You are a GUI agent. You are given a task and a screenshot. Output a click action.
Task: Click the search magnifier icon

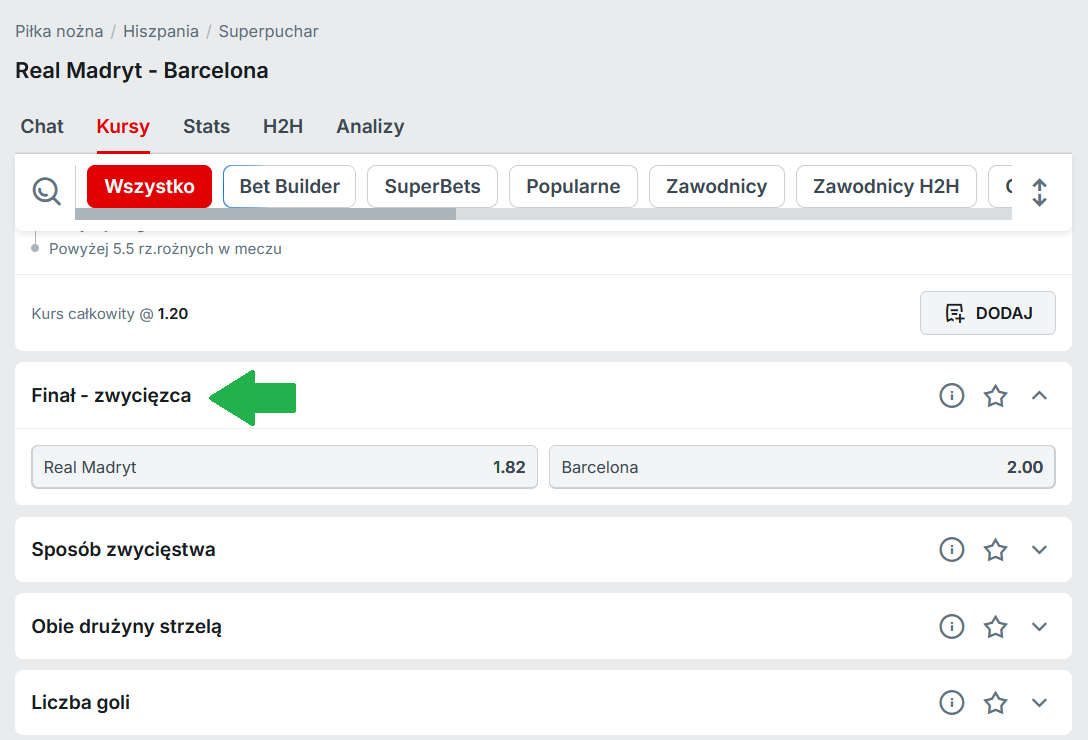point(46,190)
